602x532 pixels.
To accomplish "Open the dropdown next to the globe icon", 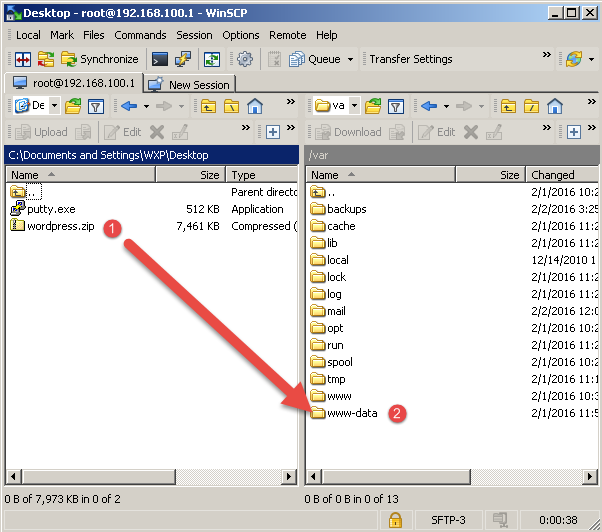I will (591, 59).
